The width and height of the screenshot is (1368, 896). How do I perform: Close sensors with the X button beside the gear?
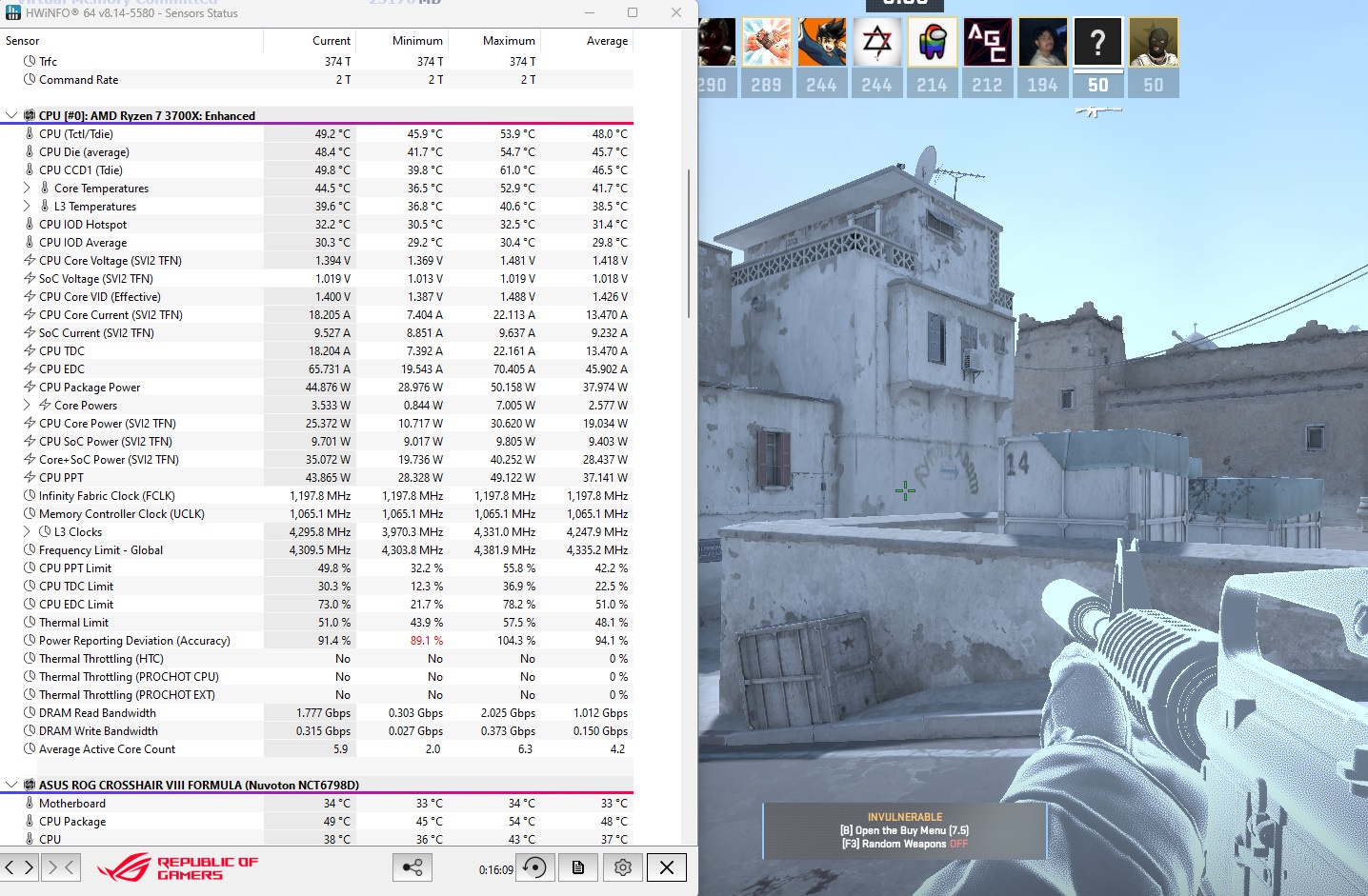pyautogui.click(x=667, y=867)
